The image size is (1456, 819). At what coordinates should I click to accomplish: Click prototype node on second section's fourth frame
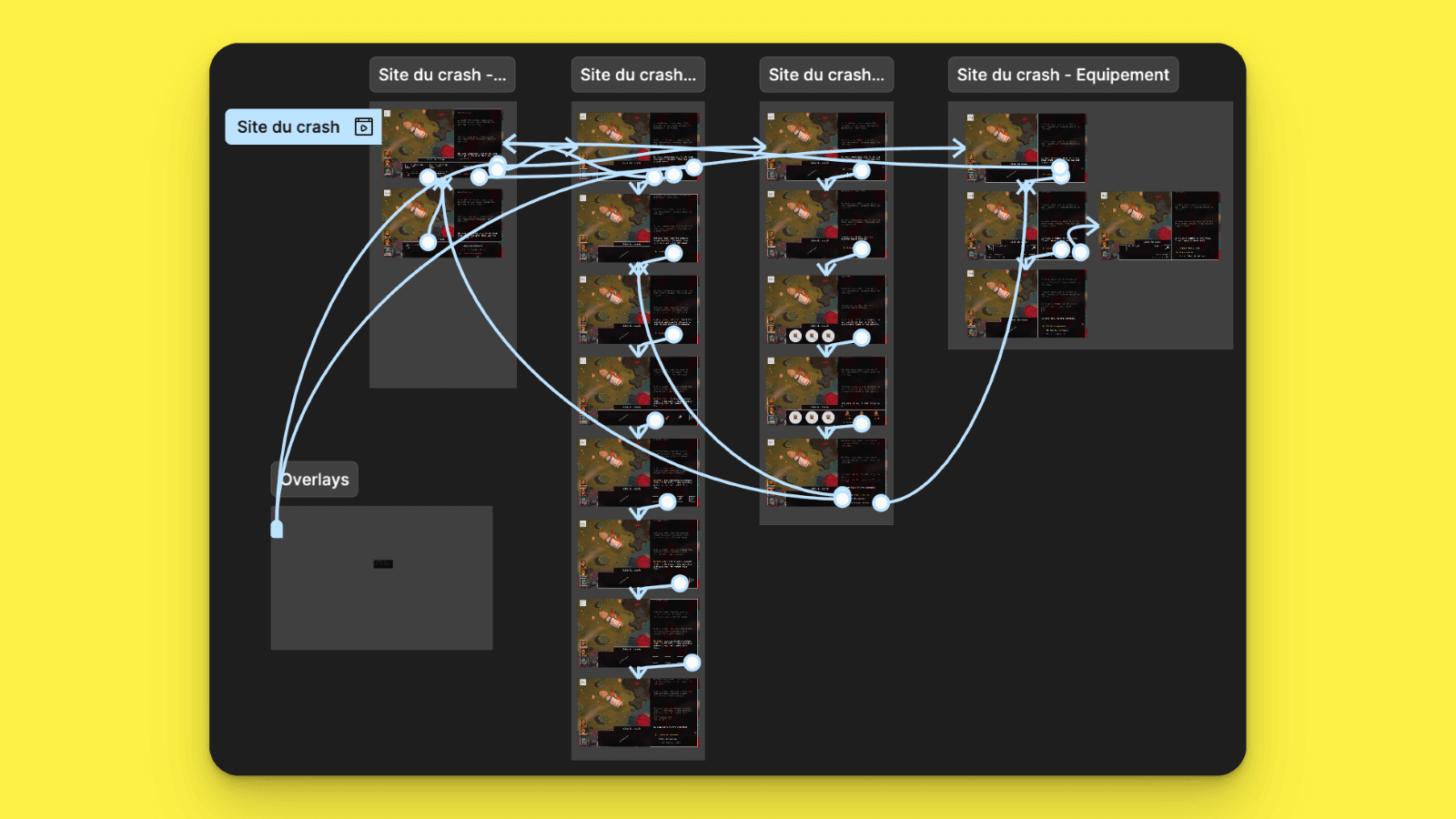(x=655, y=420)
